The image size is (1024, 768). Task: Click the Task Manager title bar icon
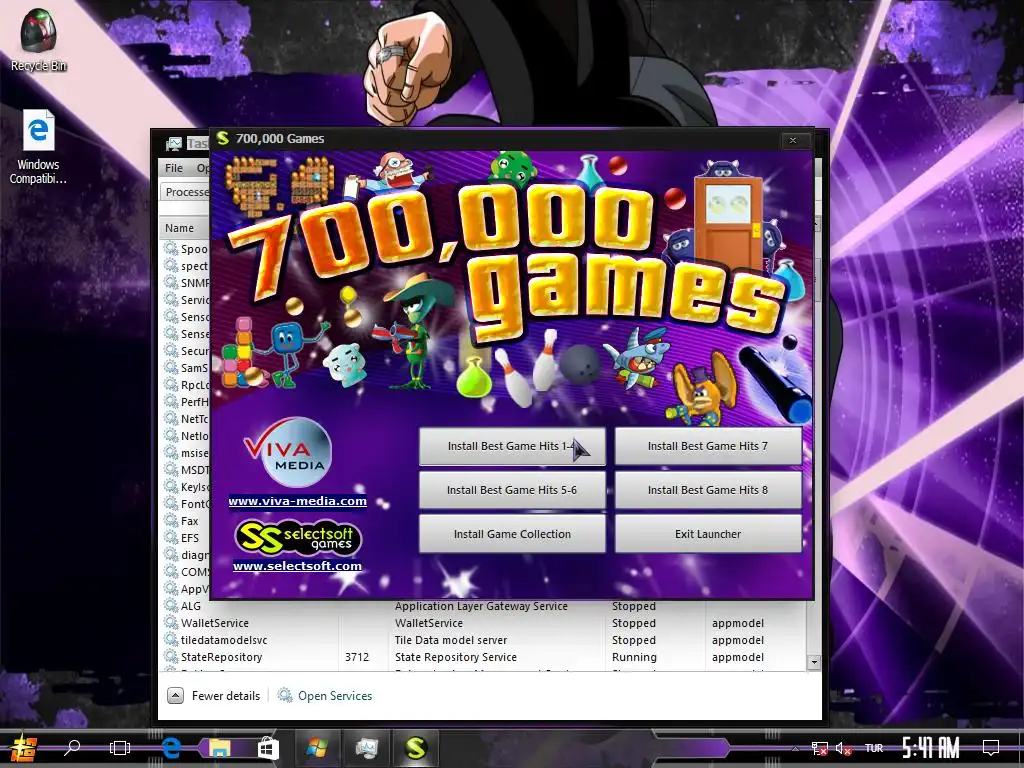(x=174, y=144)
